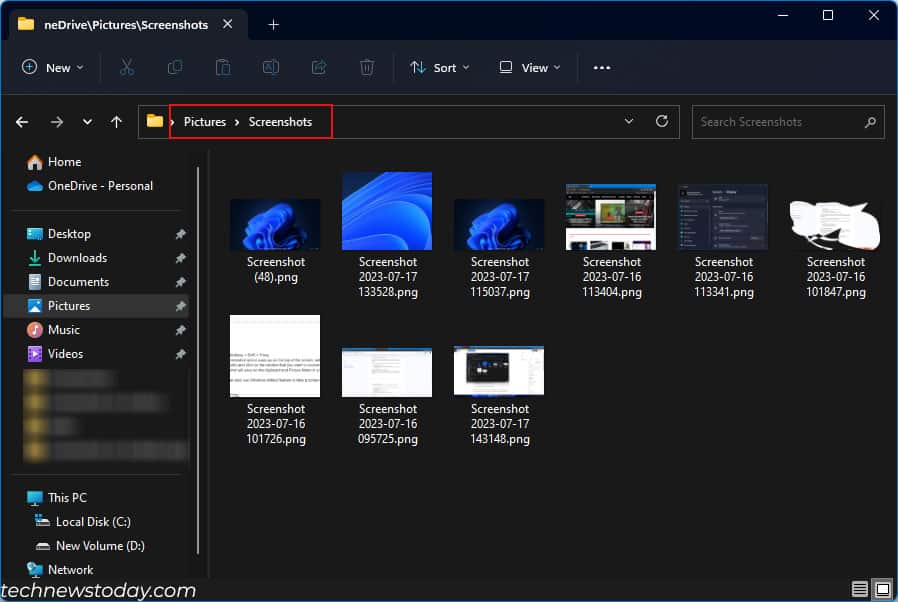The width and height of the screenshot is (898, 602).
Task: Go forward with the right arrow
Action: (56, 122)
